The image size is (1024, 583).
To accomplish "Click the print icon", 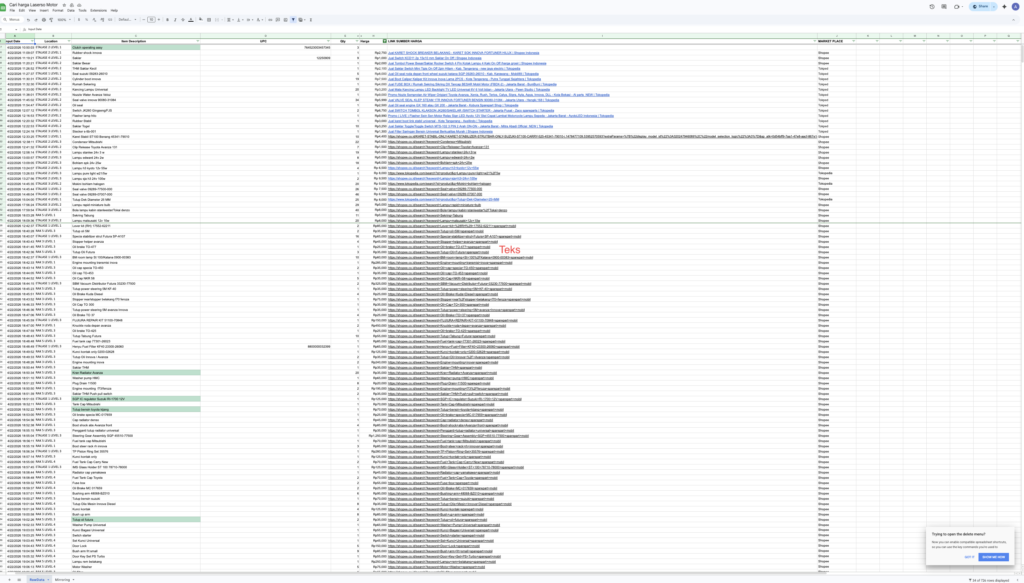I will (x=44, y=20).
